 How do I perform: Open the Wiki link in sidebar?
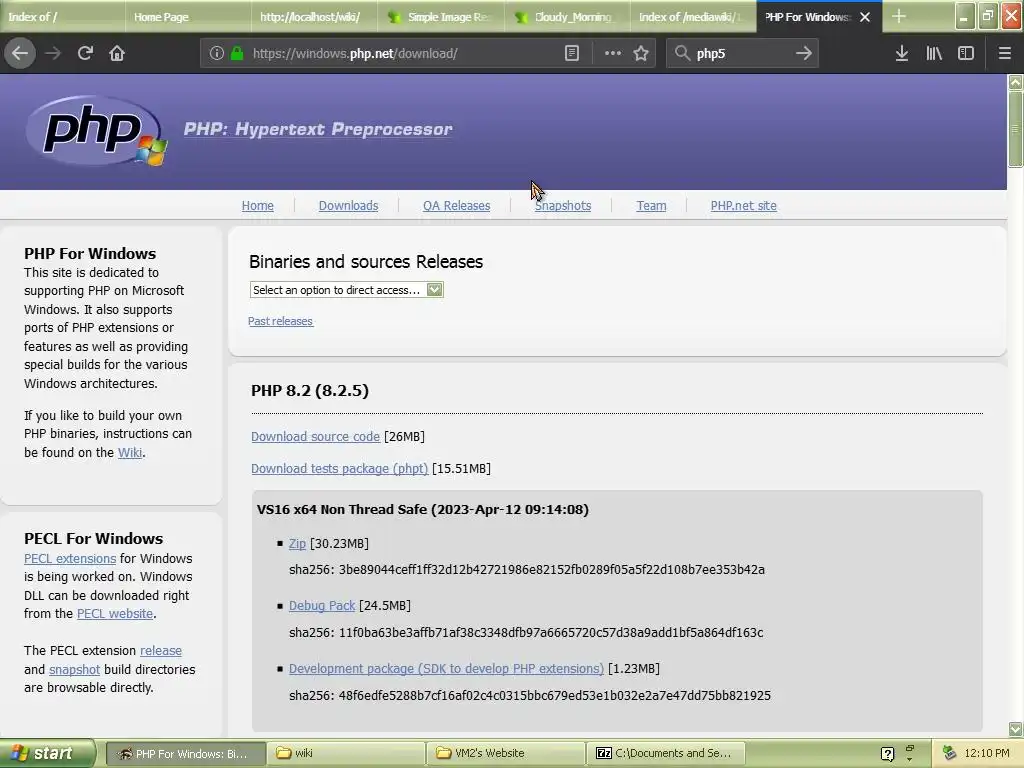tap(130, 453)
